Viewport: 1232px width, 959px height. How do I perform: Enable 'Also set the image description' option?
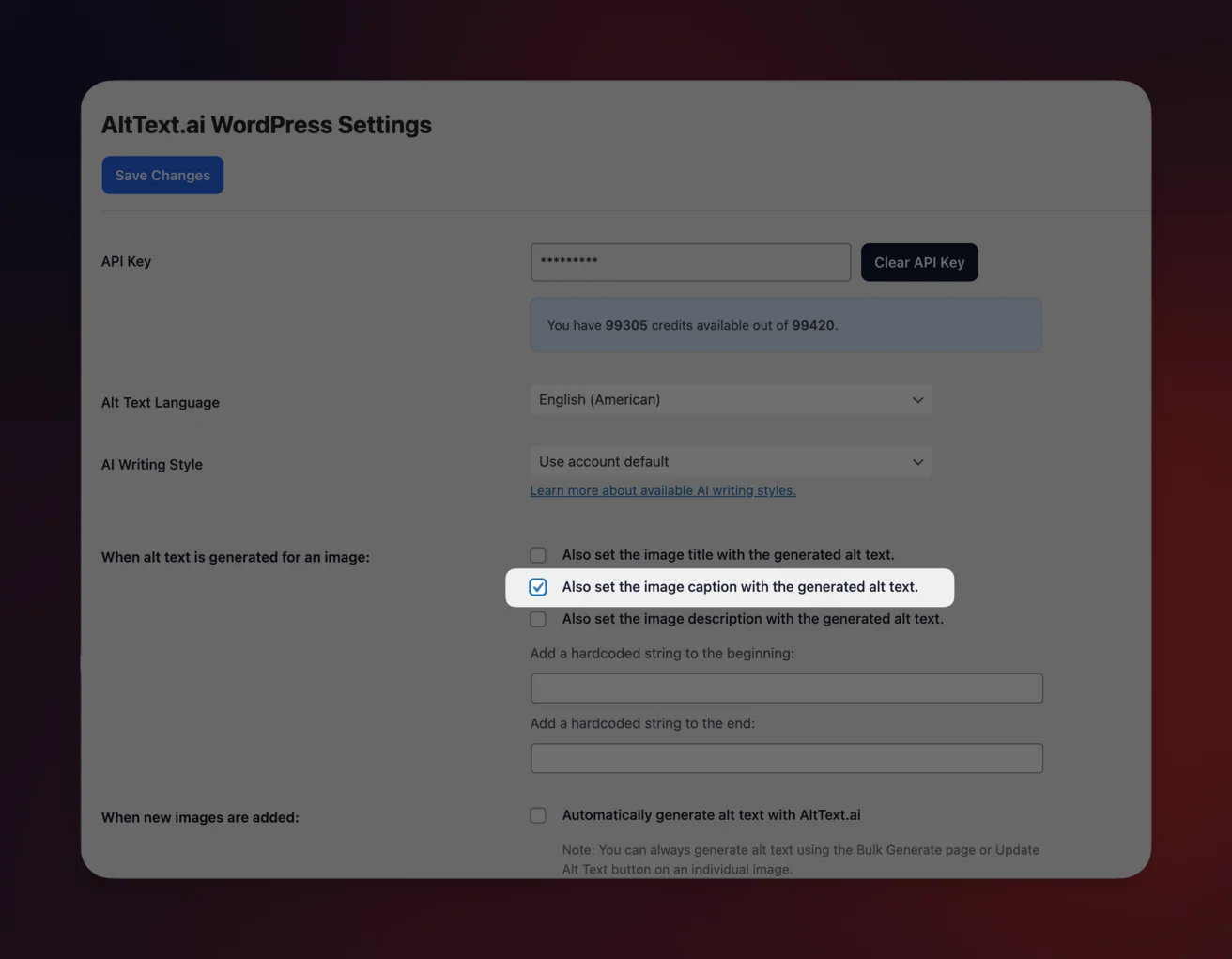(x=537, y=618)
